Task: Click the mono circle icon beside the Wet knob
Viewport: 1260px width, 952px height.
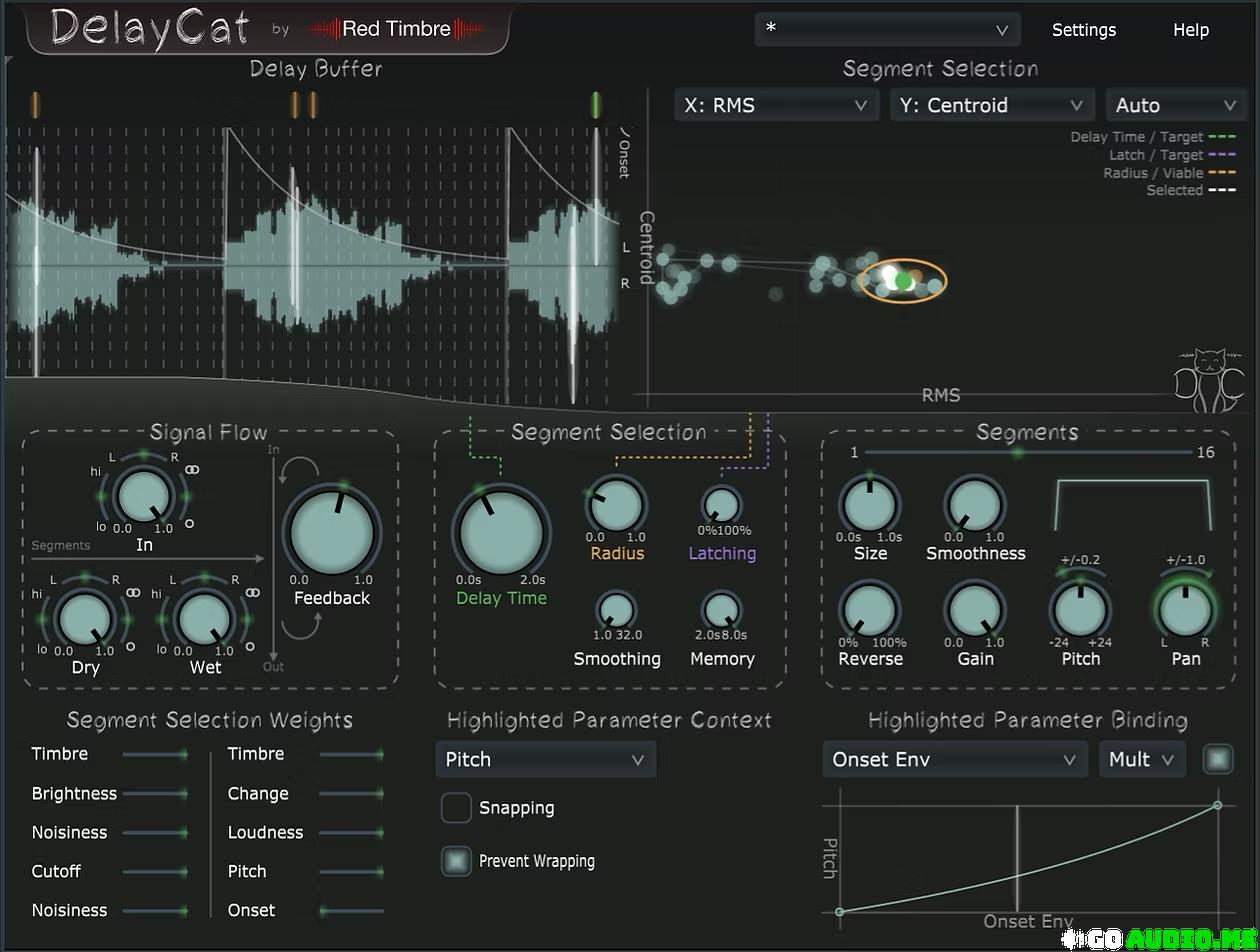Action: pos(251,647)
